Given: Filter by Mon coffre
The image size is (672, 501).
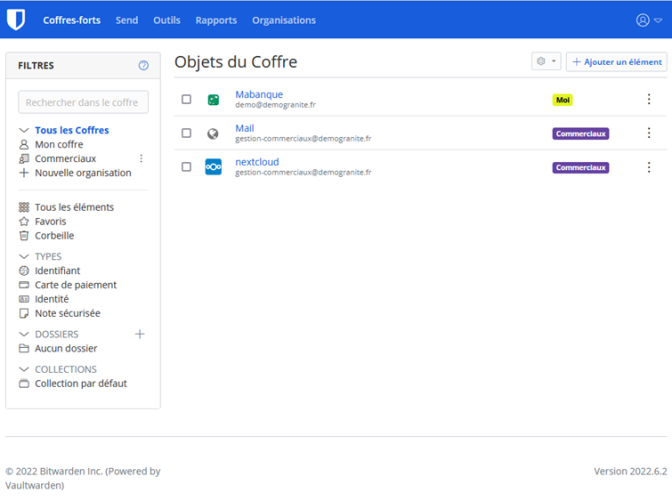Looking at the screenshot, I should (x=59, y=144).
